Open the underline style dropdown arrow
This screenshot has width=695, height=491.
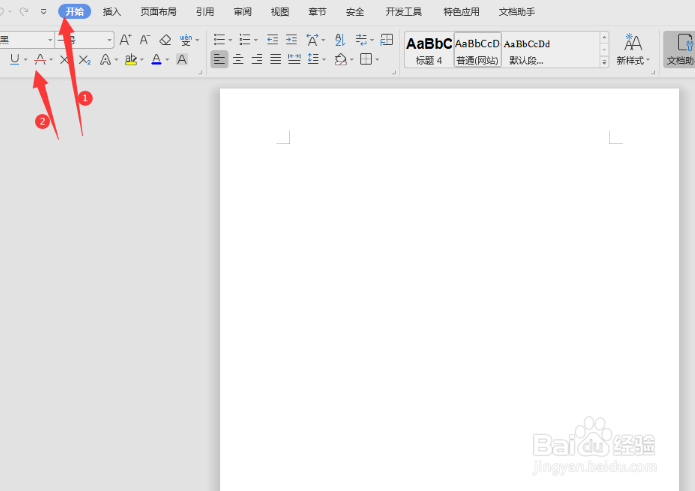pos(26,59)
